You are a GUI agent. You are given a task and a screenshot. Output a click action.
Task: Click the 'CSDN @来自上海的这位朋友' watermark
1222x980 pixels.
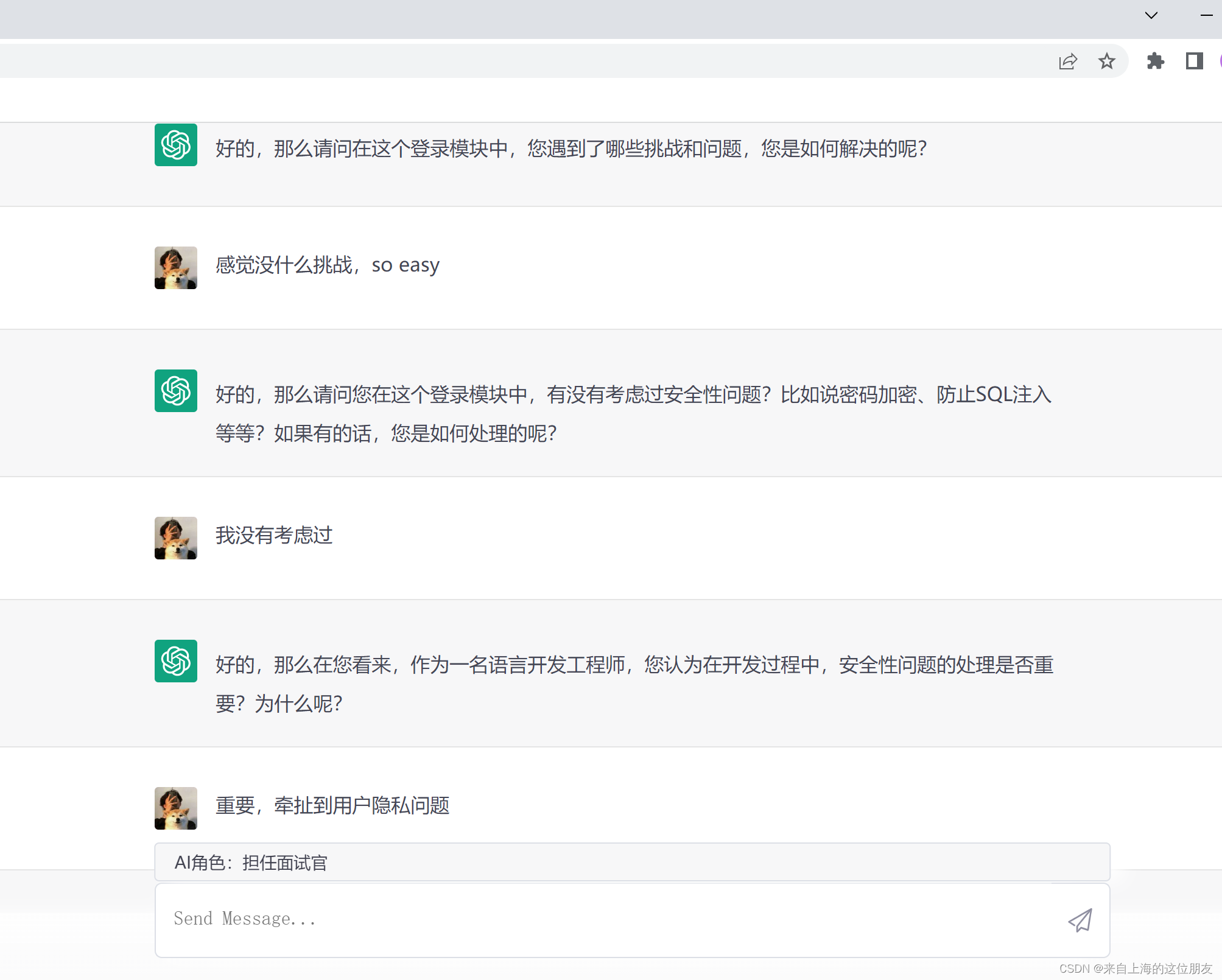click(x=1136, y=968)
